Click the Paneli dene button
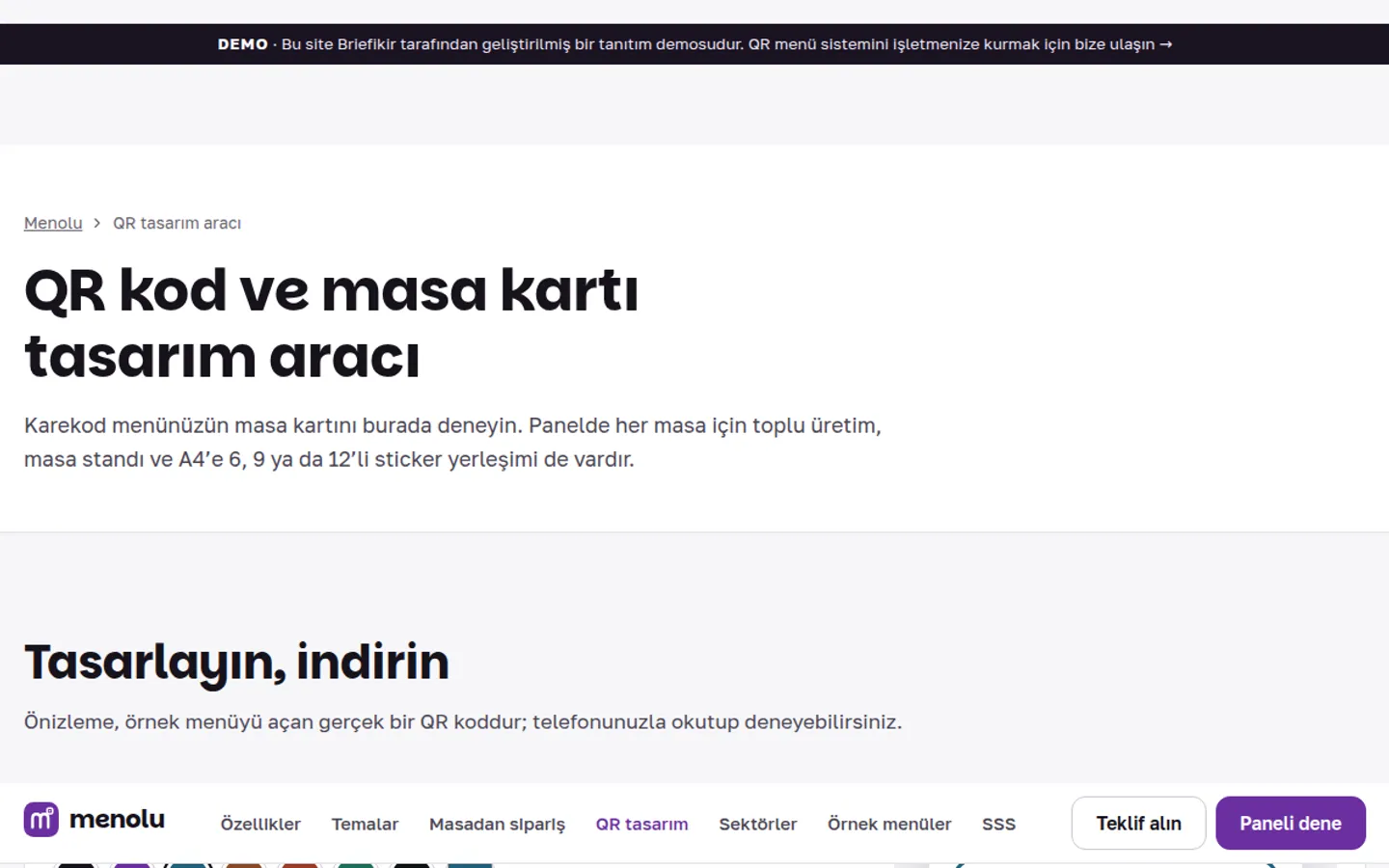This screenshot has height=868, width=1389. point(1291,823)
